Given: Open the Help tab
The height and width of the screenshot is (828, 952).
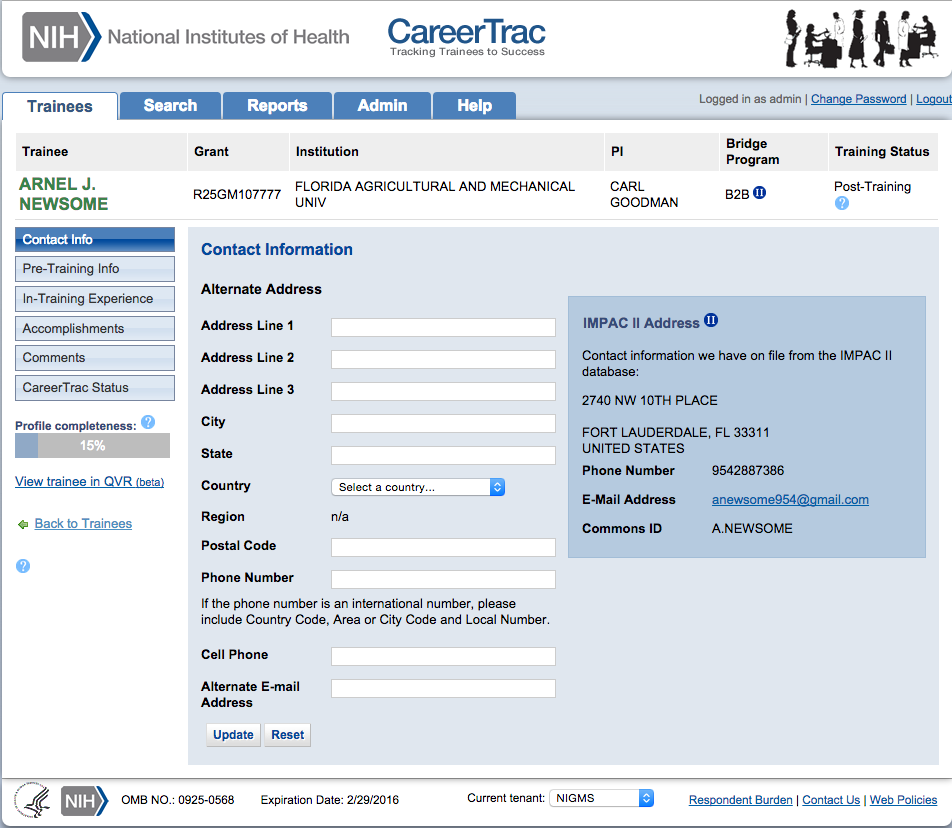Looking at the screenshot, I should (474, 106).
